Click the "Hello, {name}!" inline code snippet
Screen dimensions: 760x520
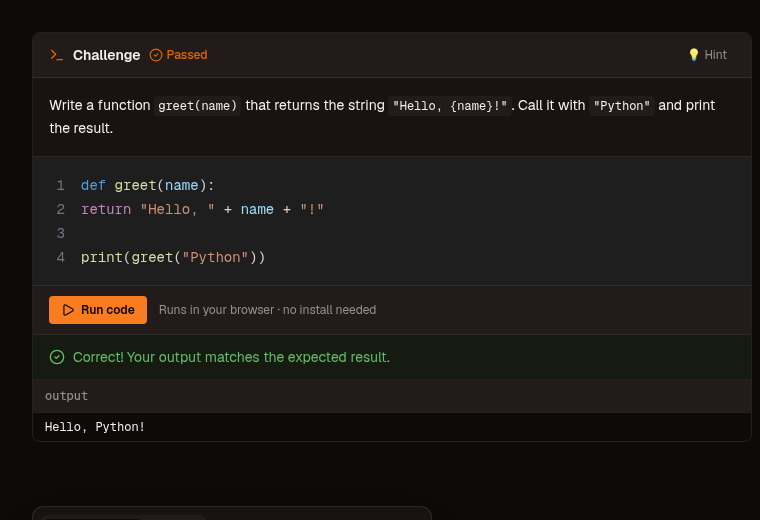coord(450,106)
